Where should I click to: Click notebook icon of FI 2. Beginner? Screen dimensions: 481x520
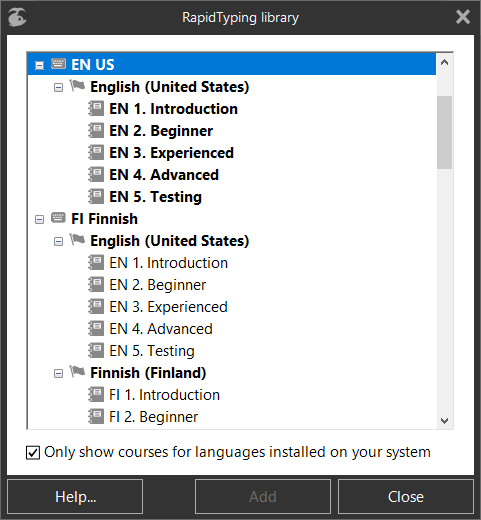click(96, 417)
